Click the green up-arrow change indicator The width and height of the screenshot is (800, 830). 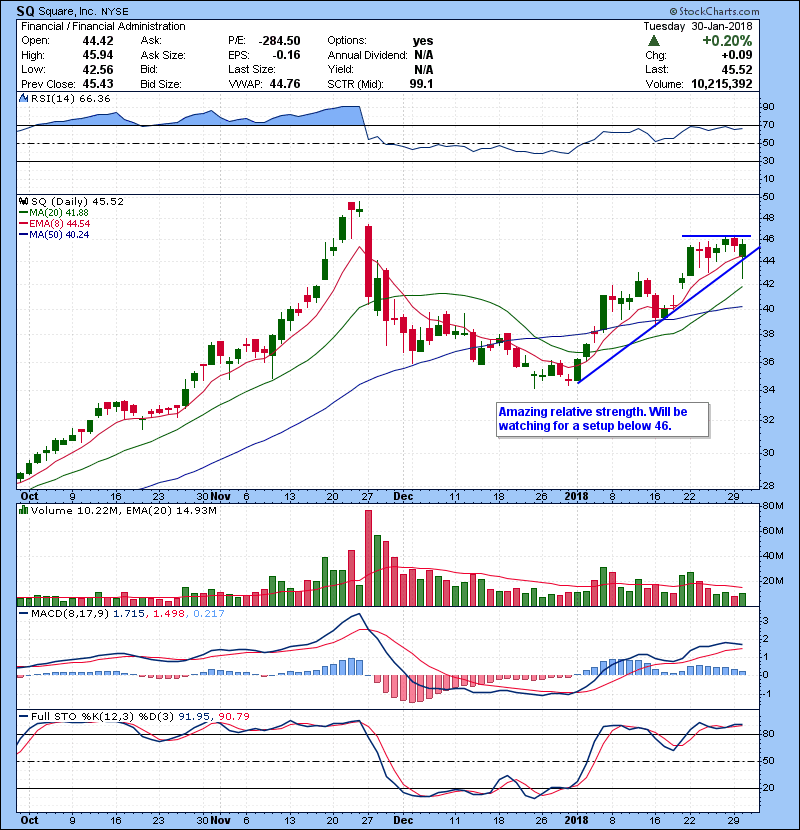pos(654,40)
